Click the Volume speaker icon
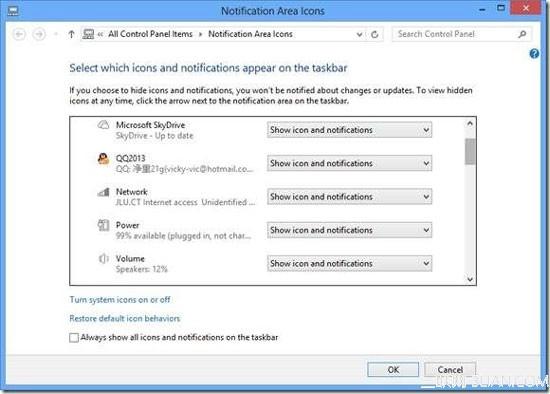 coord(103,259)
